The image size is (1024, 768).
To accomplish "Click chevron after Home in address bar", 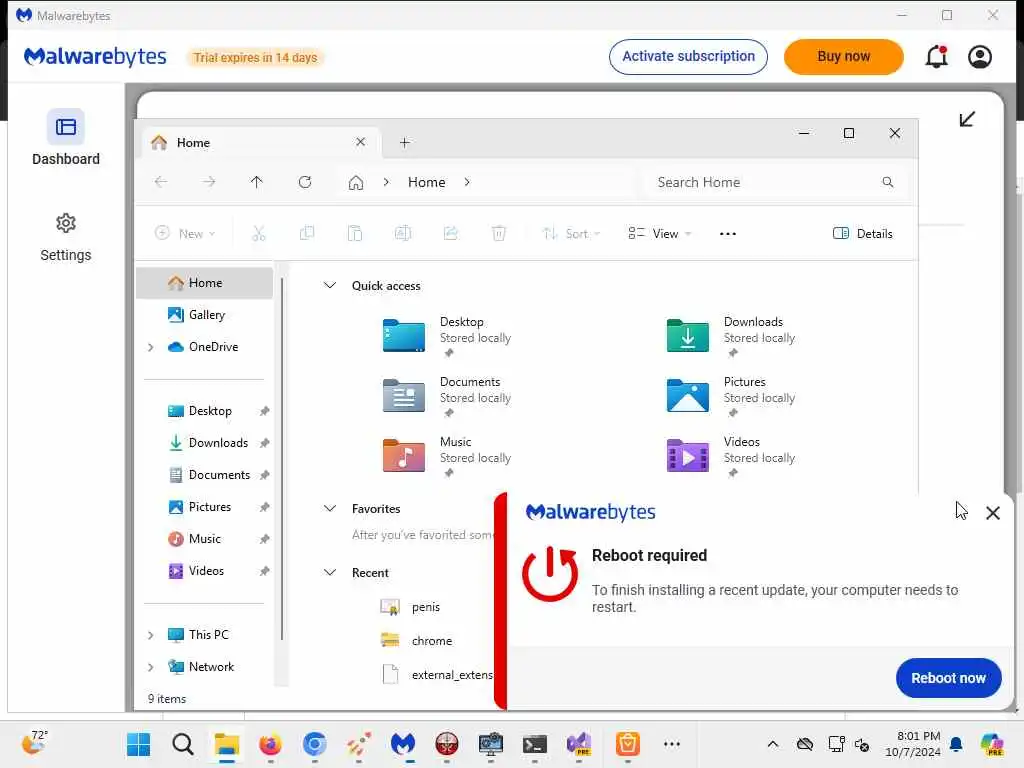I will click(x=466, y=182).
